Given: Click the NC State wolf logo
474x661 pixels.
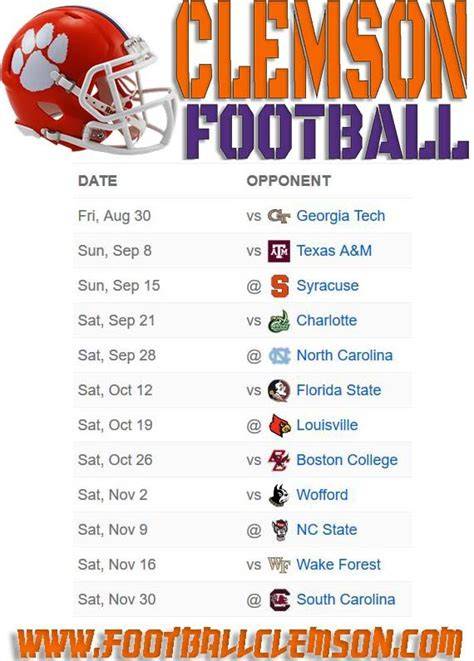Looking at the screenshot, I should click(x=279, y=530).
